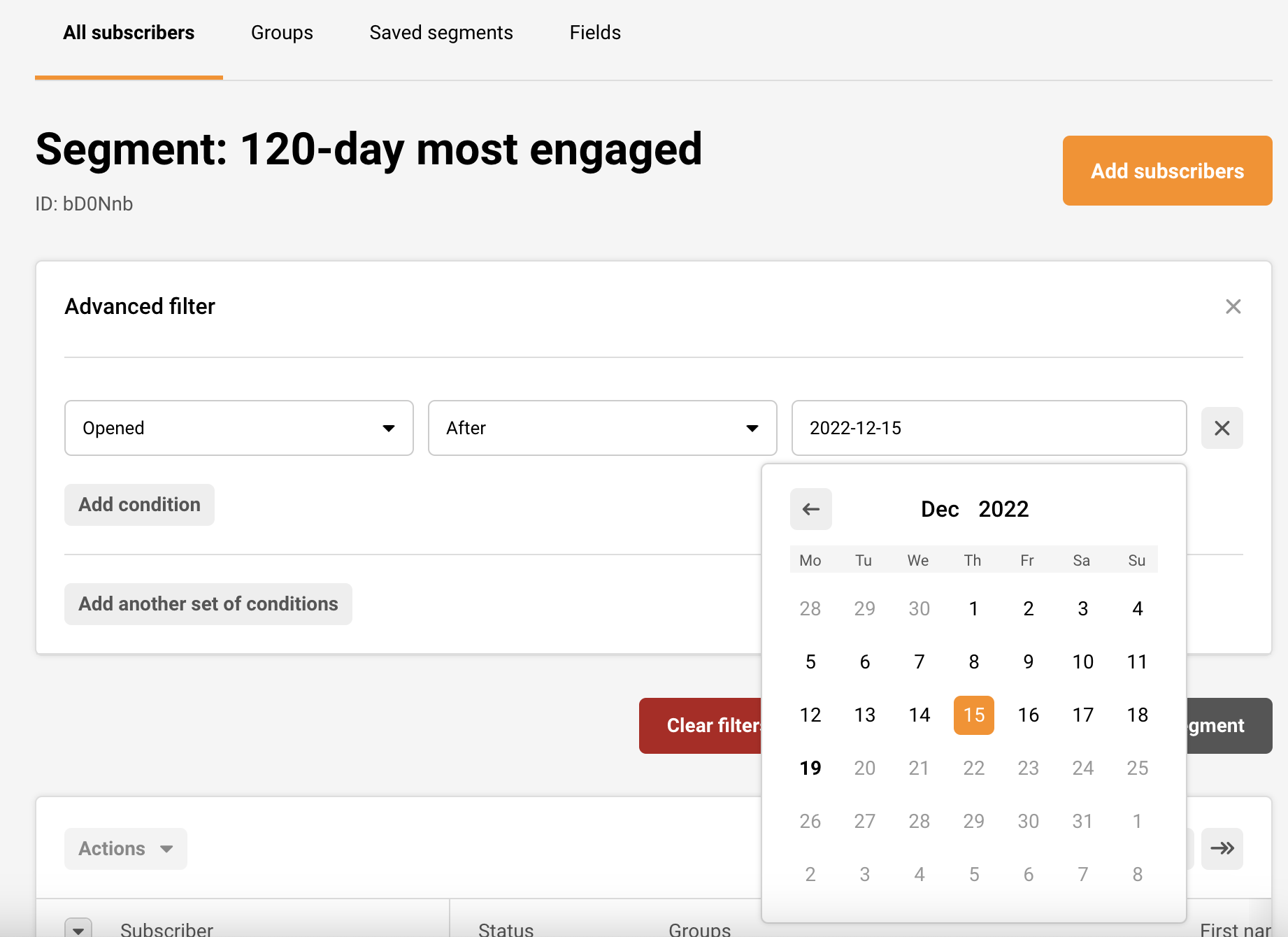Click the date input field 2022-12-15
The height and width of the screenshot is (937, 1288).
click(989, 428)
